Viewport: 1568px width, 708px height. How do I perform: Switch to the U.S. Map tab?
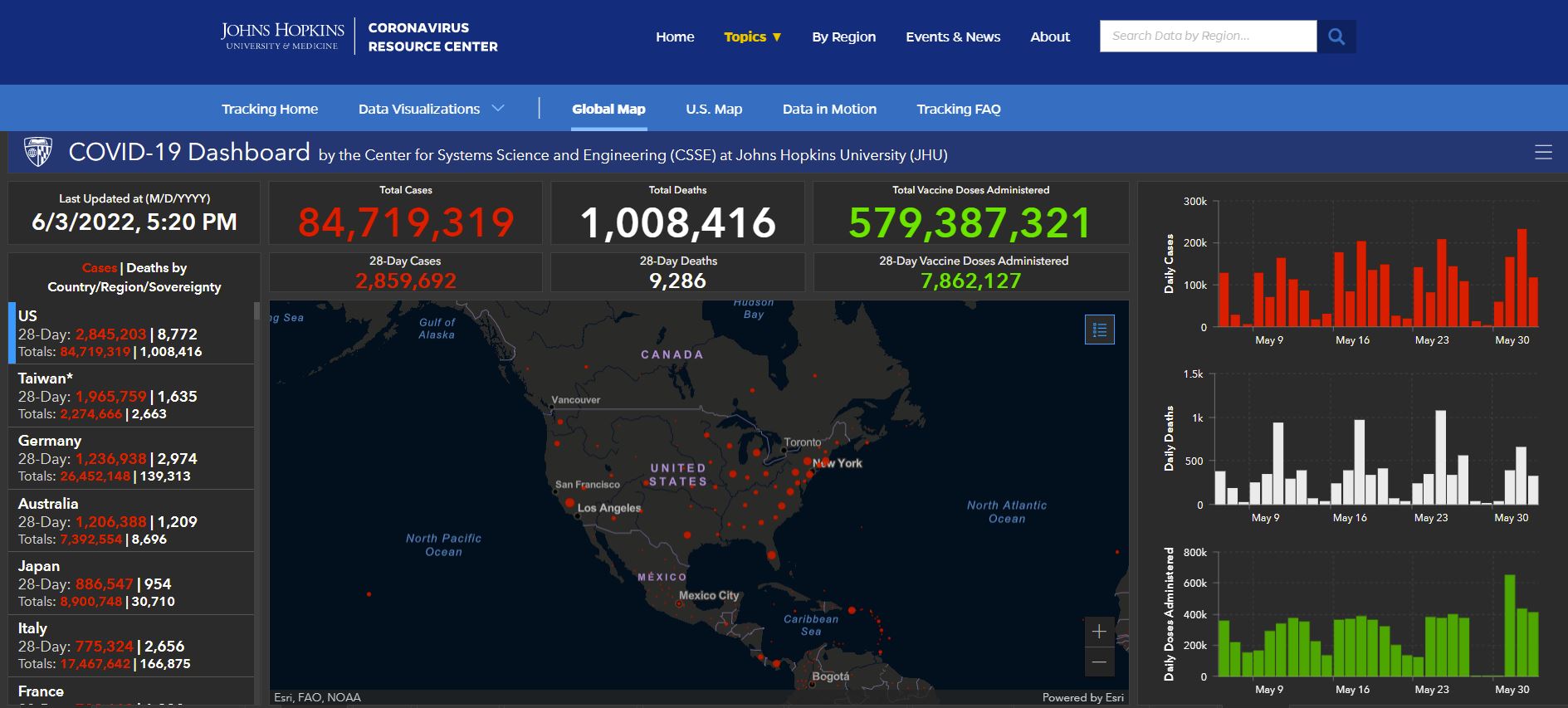(714, 109)
